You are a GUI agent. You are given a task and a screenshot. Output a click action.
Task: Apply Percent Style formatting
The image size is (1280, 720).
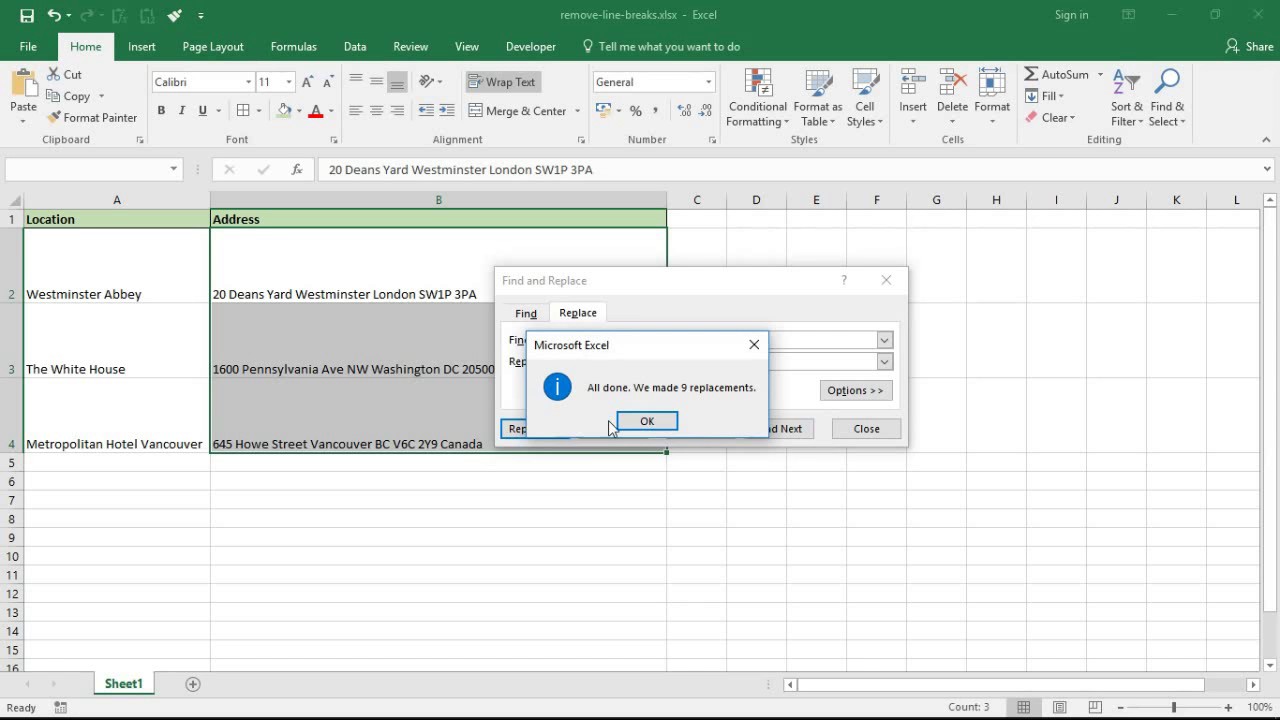pos(635,111)
